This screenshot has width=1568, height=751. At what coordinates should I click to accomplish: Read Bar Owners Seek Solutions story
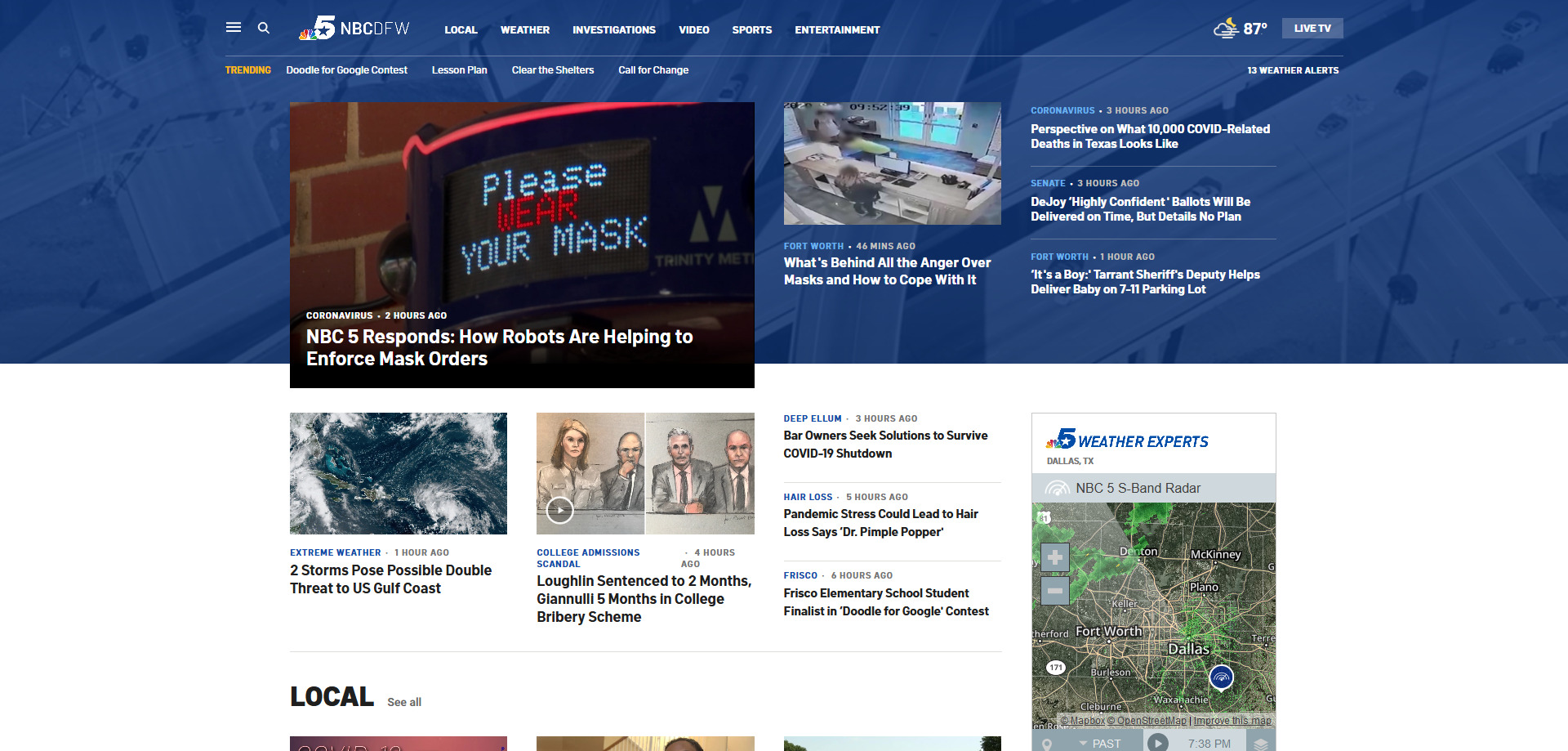click(x=885, y=445)
